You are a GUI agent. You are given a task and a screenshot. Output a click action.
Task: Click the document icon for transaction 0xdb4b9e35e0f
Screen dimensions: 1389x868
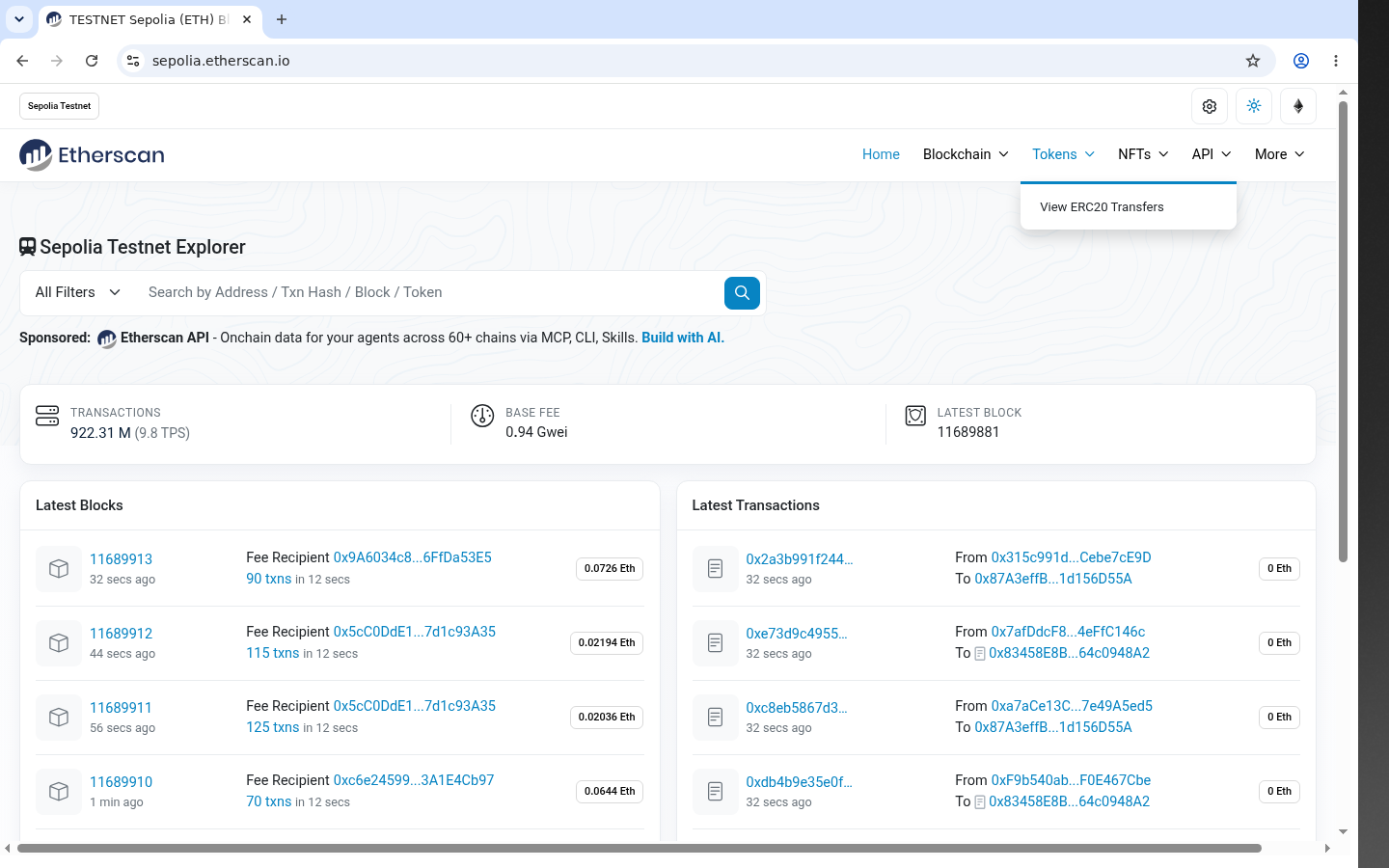pyautogui.click(x=716, y=792)
